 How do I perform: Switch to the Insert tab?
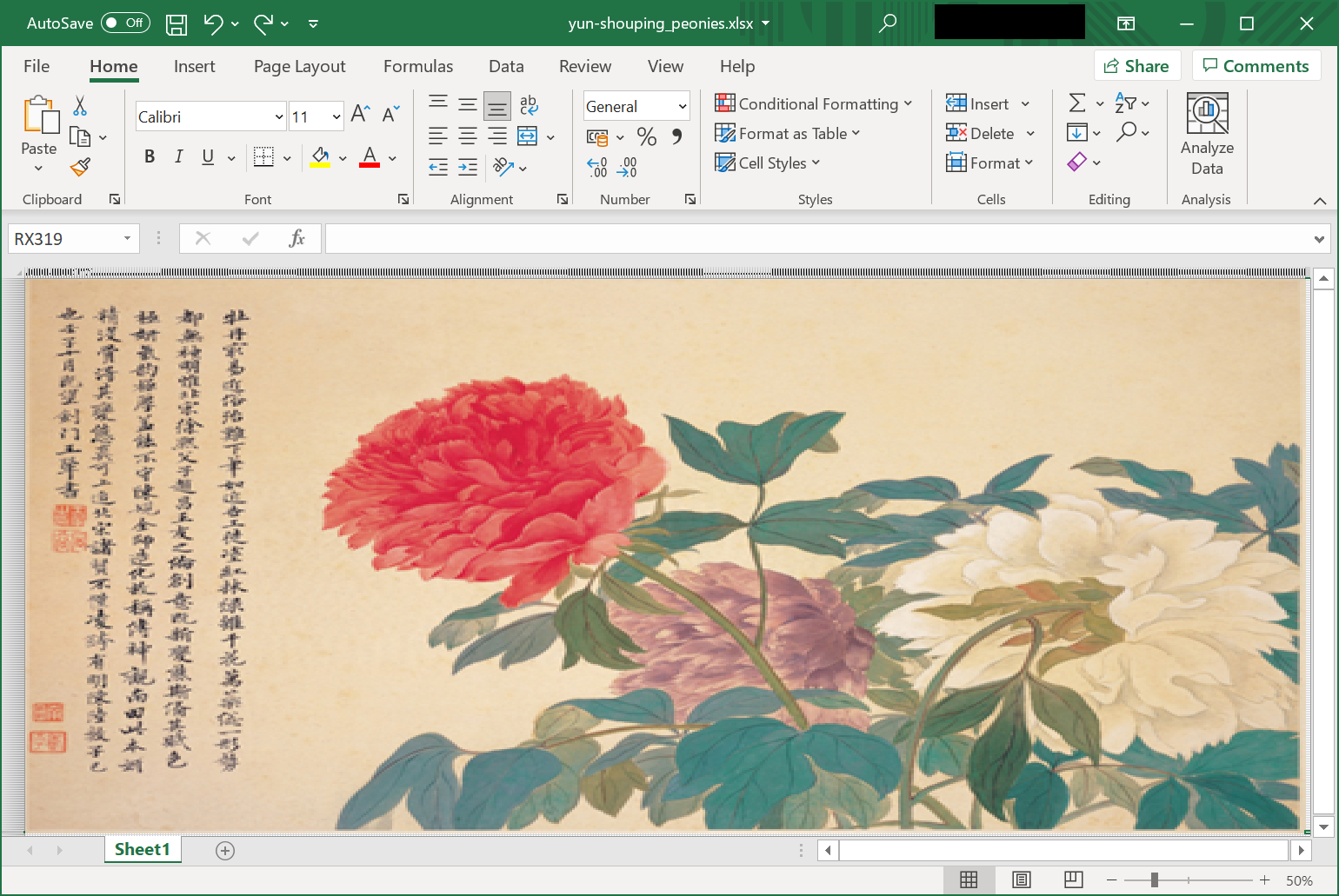(x=194, y=66)
